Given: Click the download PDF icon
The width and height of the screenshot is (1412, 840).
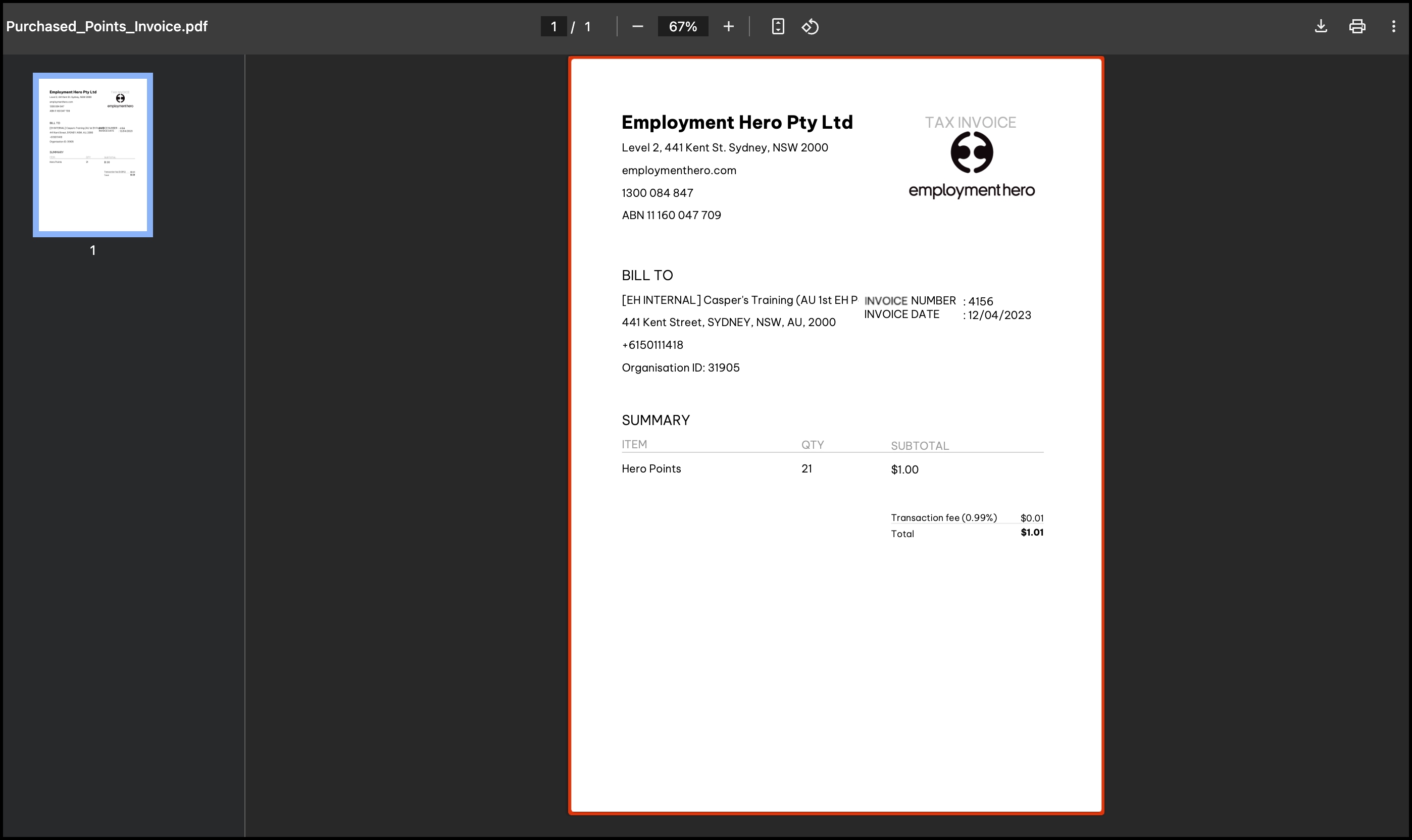Looking at the screenshot, I should pos(1320,27).
